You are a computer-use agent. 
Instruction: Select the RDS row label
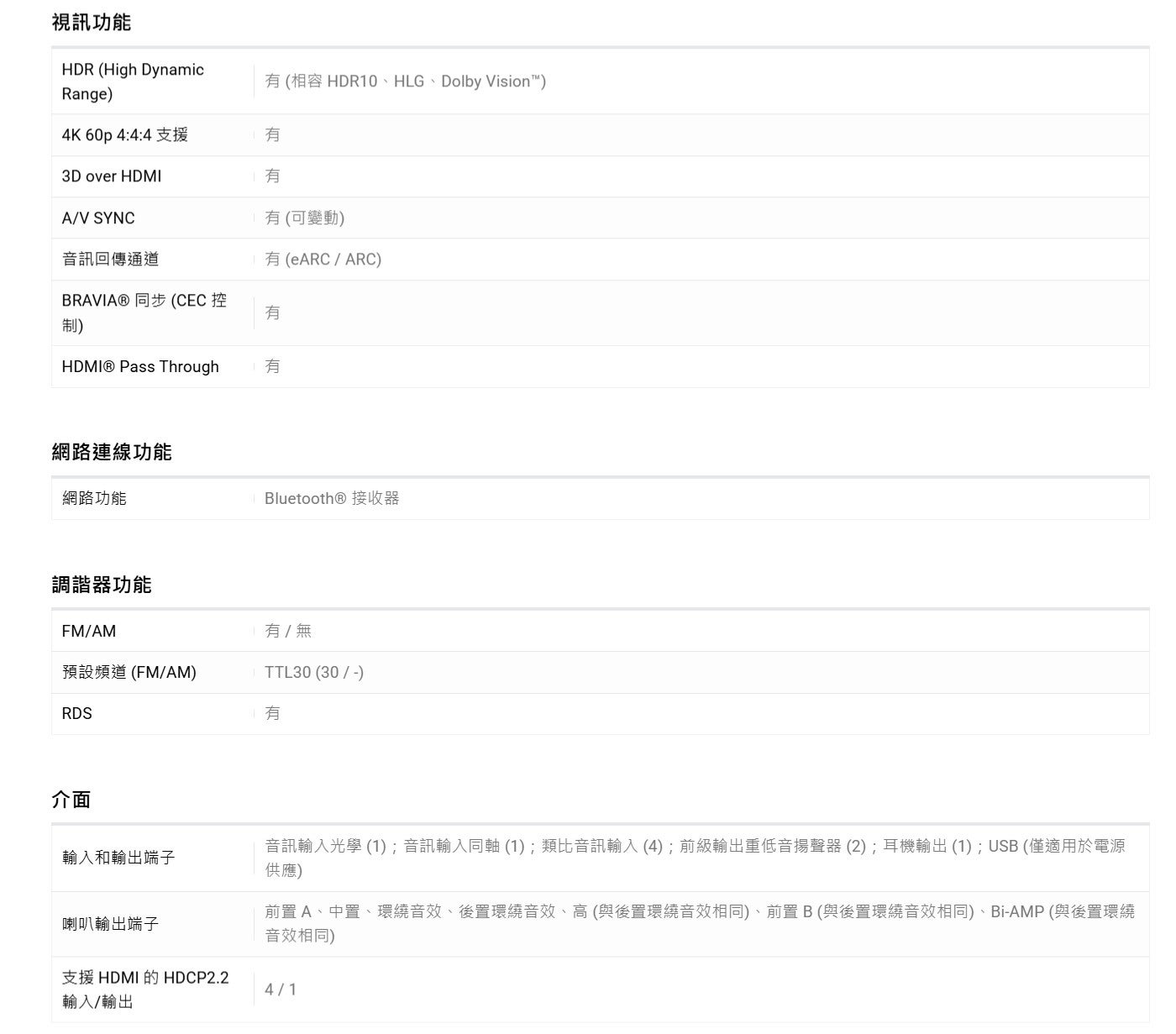click(76, 713)
